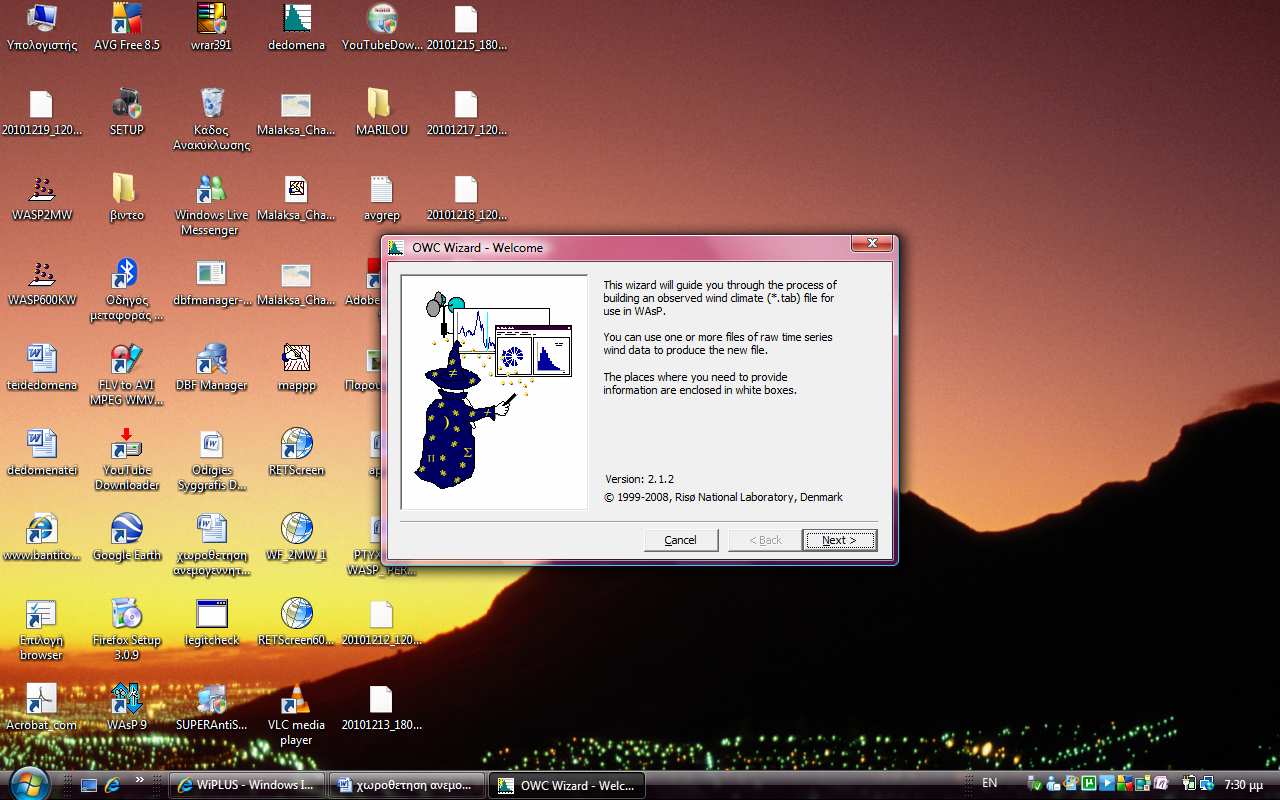Viewport: 1280px width, 800px height.
Task: Select the MARILOU folder
Action: coord(382,113)
